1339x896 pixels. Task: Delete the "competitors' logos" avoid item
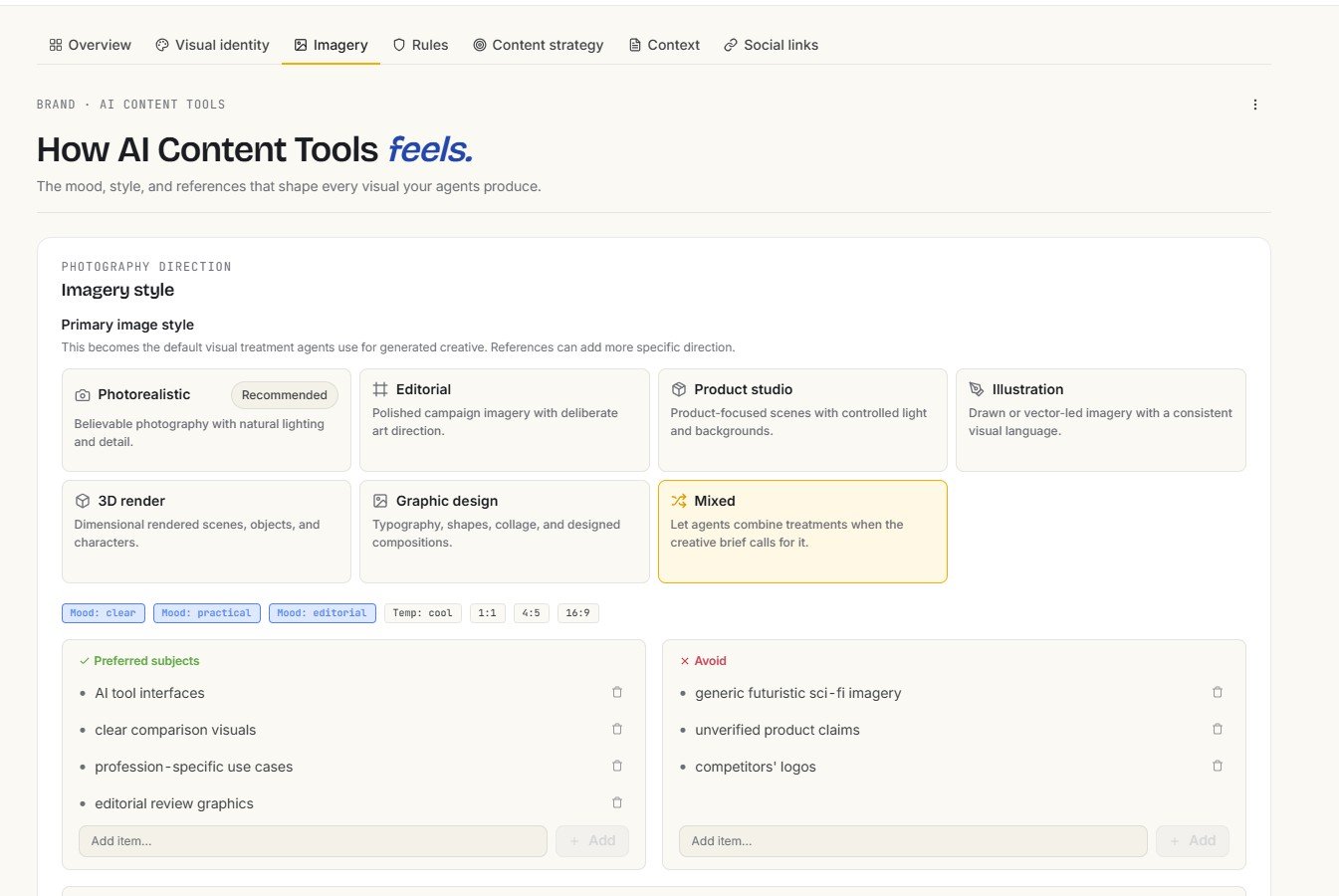pyautogui.click(x=1218, y=767)
